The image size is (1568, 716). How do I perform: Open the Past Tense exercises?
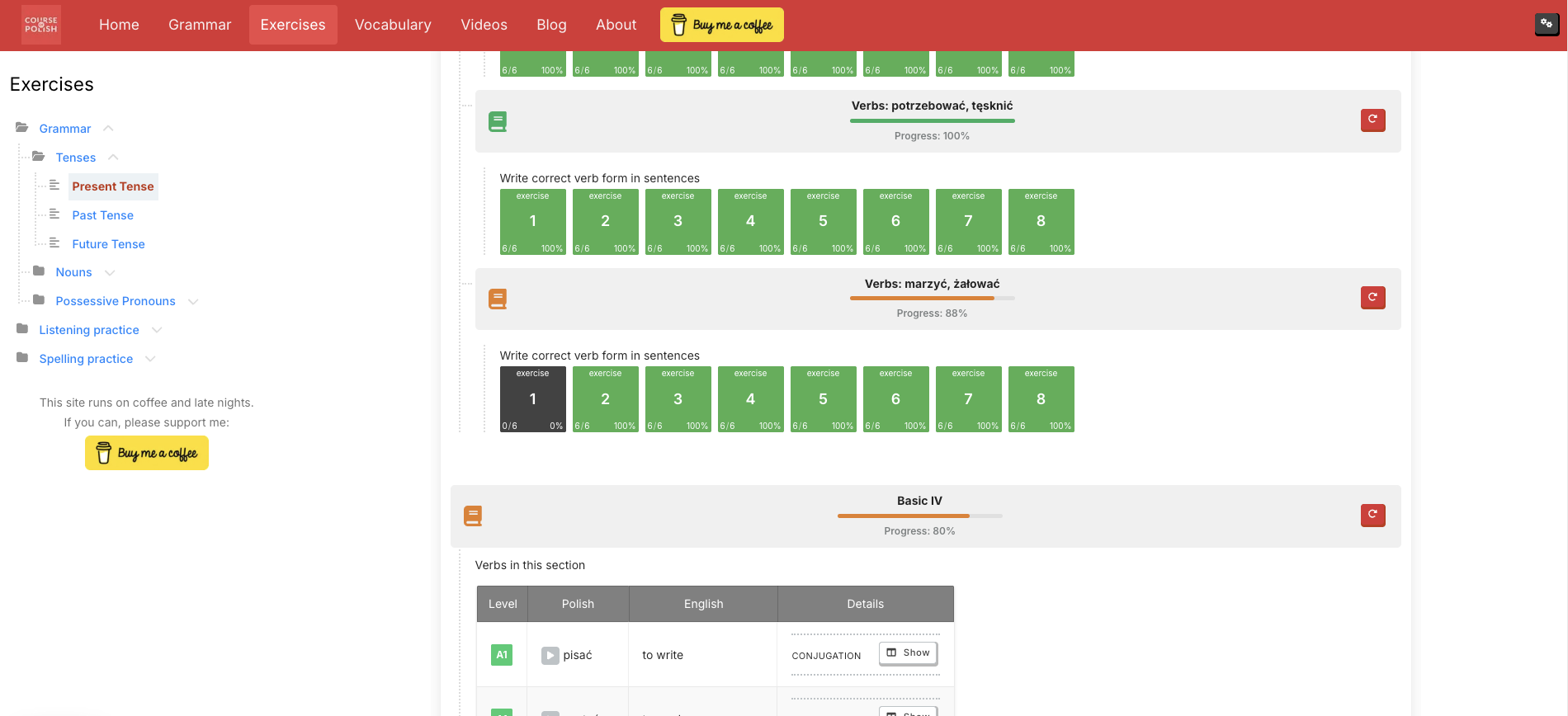(102, 215)
